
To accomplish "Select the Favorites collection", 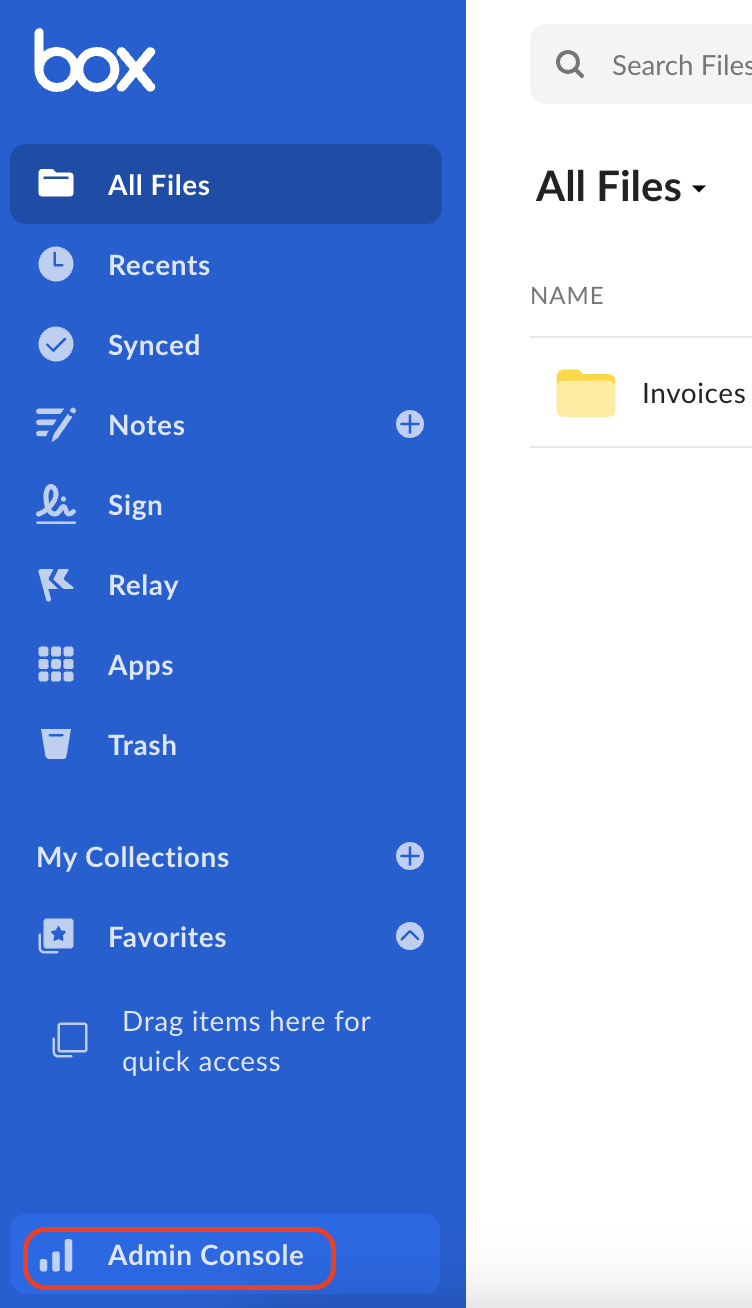I will click(x=167, y=937).
